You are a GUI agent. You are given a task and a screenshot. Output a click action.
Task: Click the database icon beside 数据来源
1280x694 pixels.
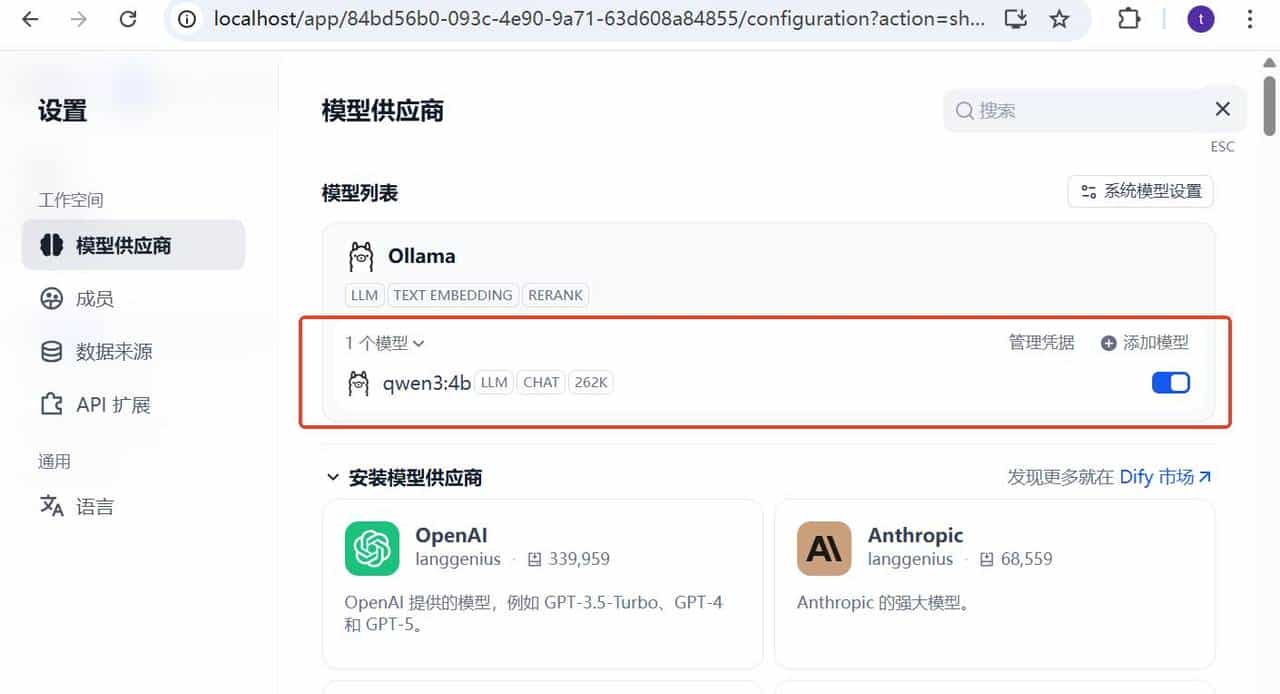click(51, 351)
